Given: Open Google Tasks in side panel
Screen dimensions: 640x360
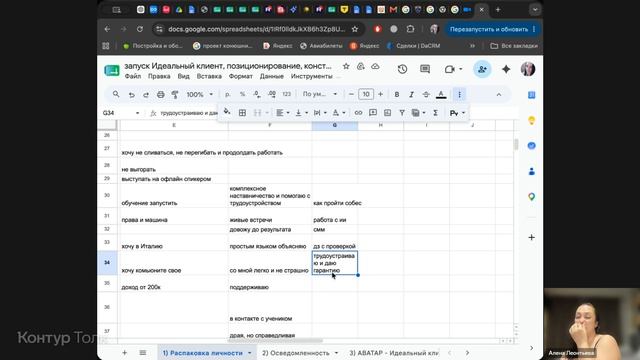Looking at the screenshot, I should click(531, 146).
